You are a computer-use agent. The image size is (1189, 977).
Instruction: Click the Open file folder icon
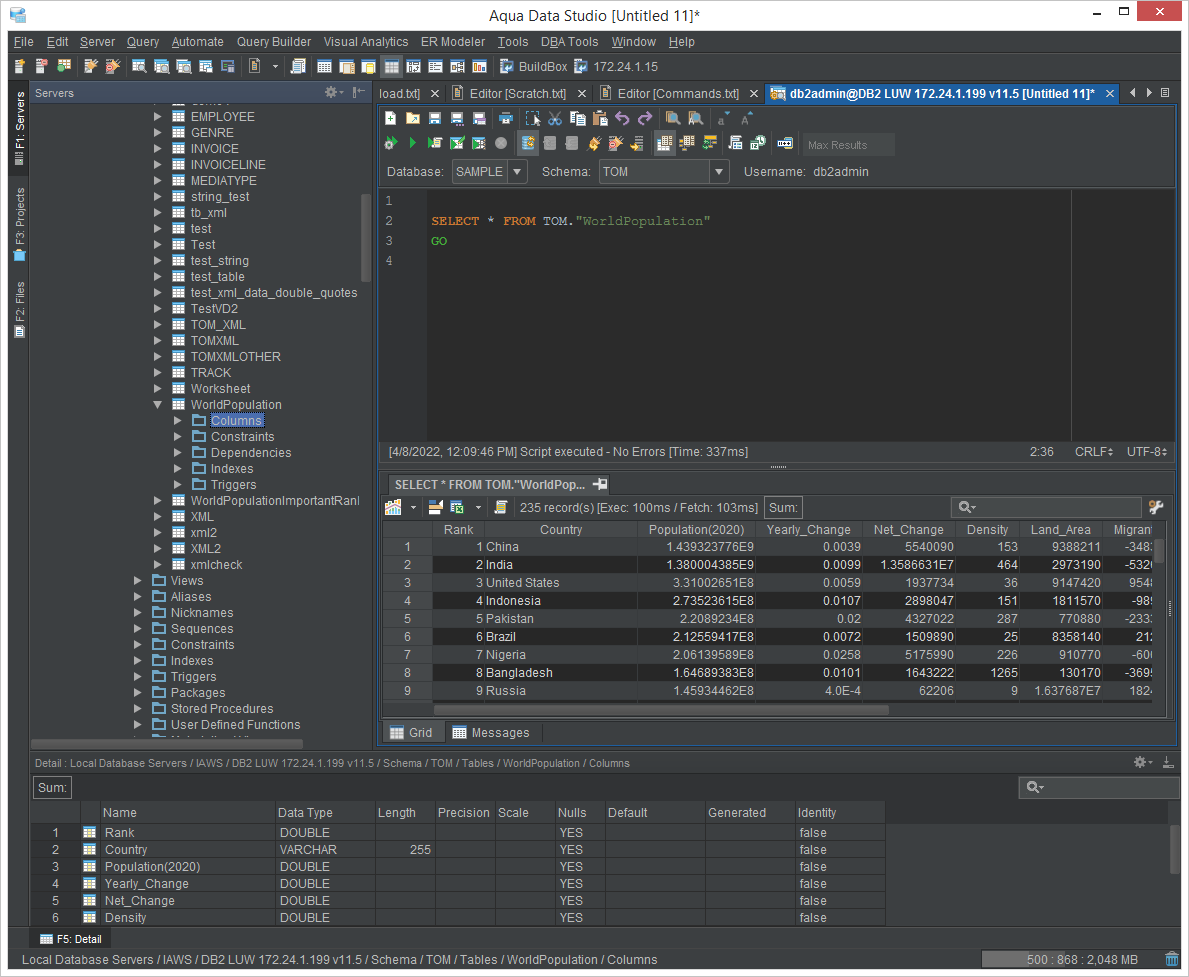[x=413, y=118]
